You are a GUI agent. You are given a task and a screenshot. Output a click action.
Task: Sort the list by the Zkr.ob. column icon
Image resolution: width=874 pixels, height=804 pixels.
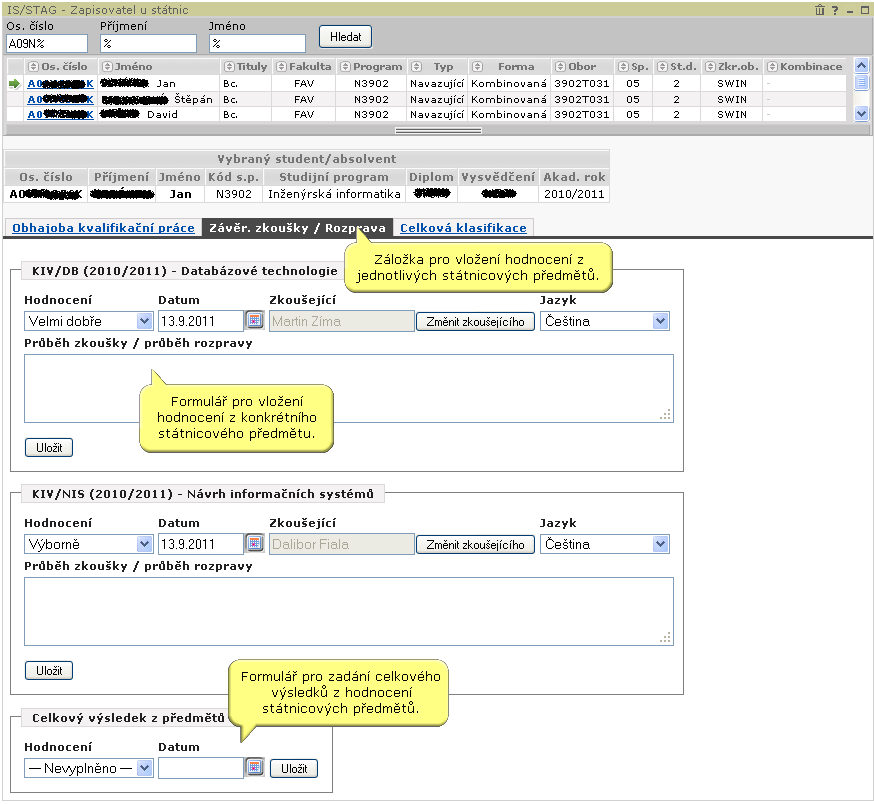point(711,66)
